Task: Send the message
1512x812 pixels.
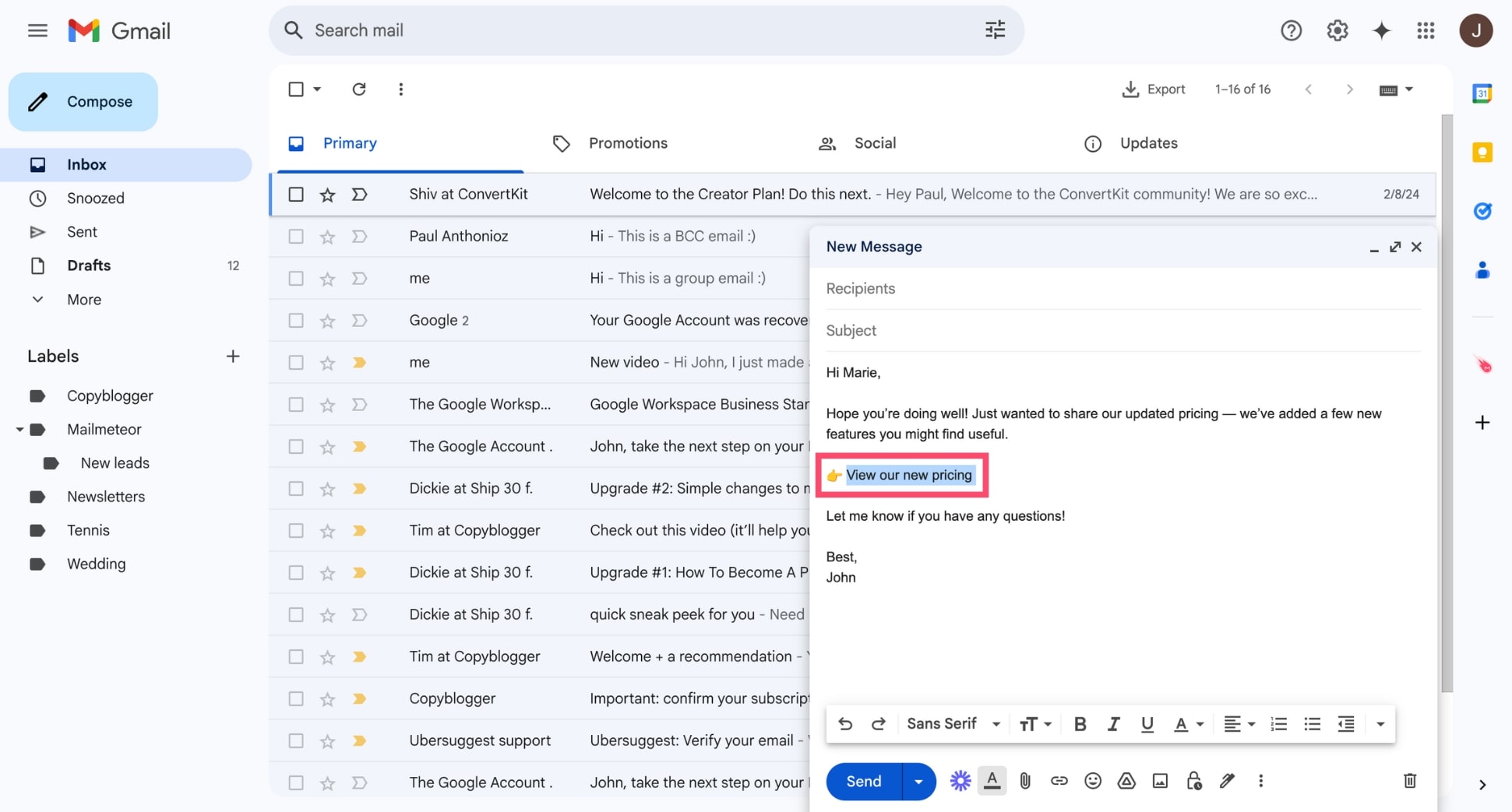Action: pyautogui.click(x=863, y=782)
